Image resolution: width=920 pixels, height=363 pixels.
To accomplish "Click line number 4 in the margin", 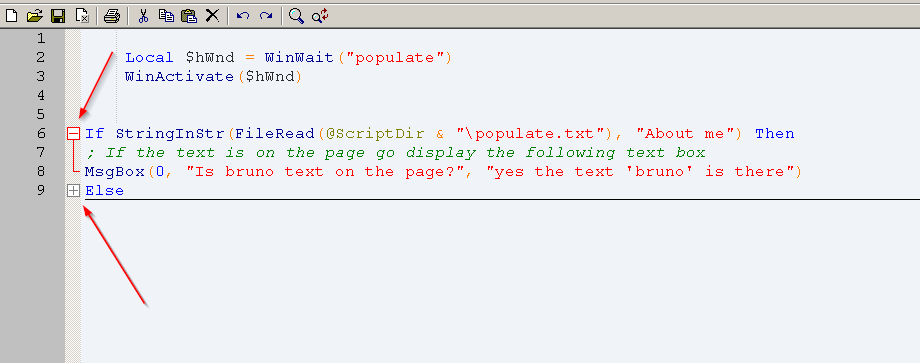I will point(40,95).
